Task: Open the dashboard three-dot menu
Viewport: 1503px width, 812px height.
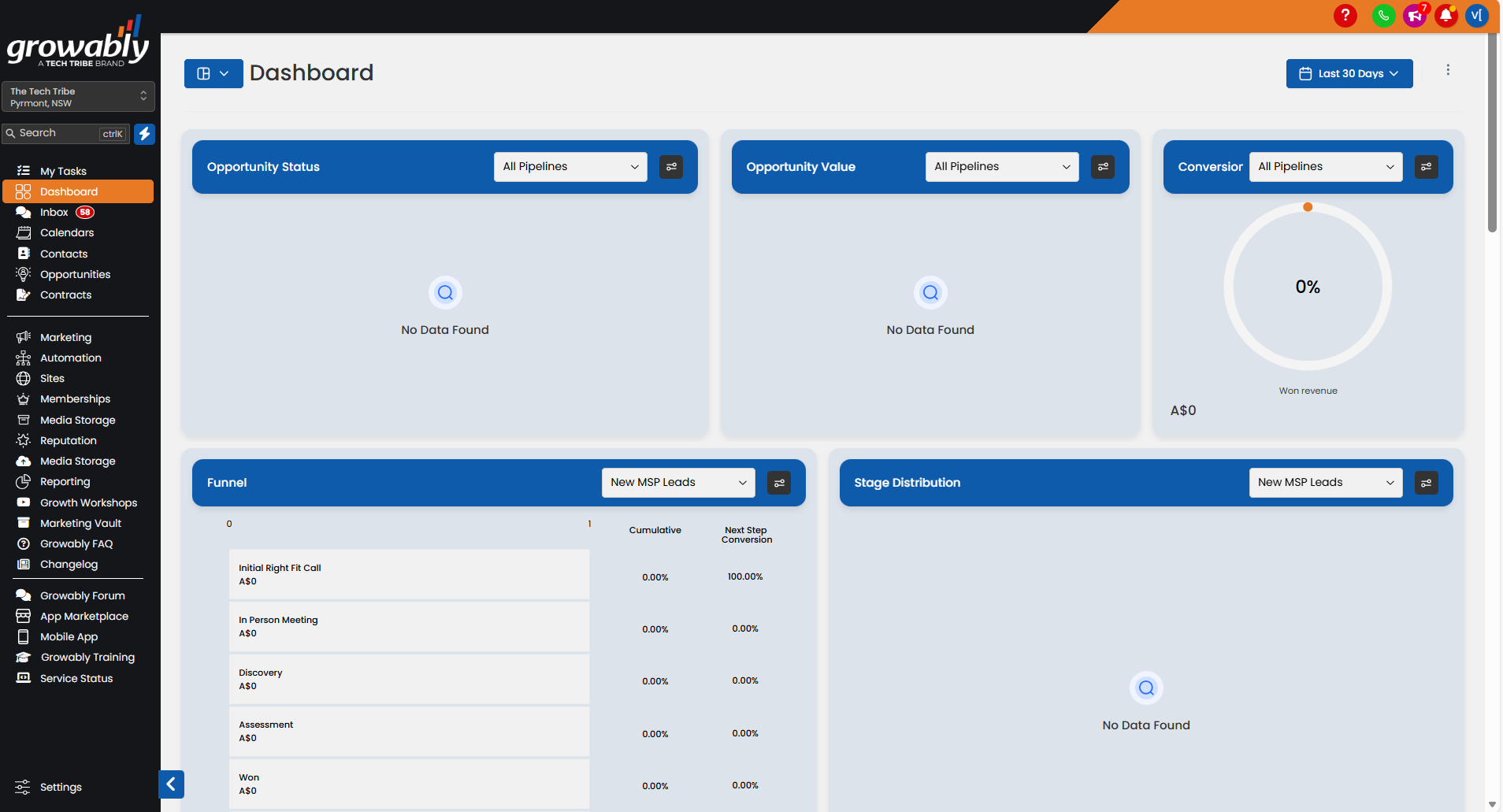Action: coord(1449,70)
